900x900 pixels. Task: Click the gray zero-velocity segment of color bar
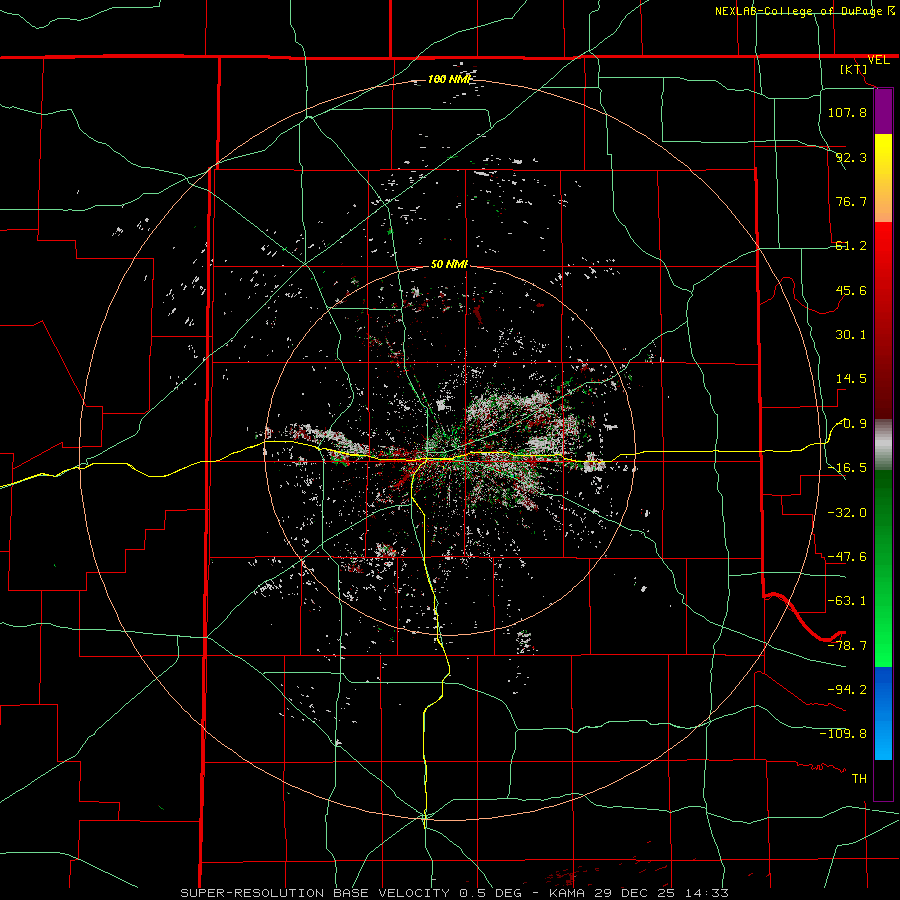[x=883, y=445]
